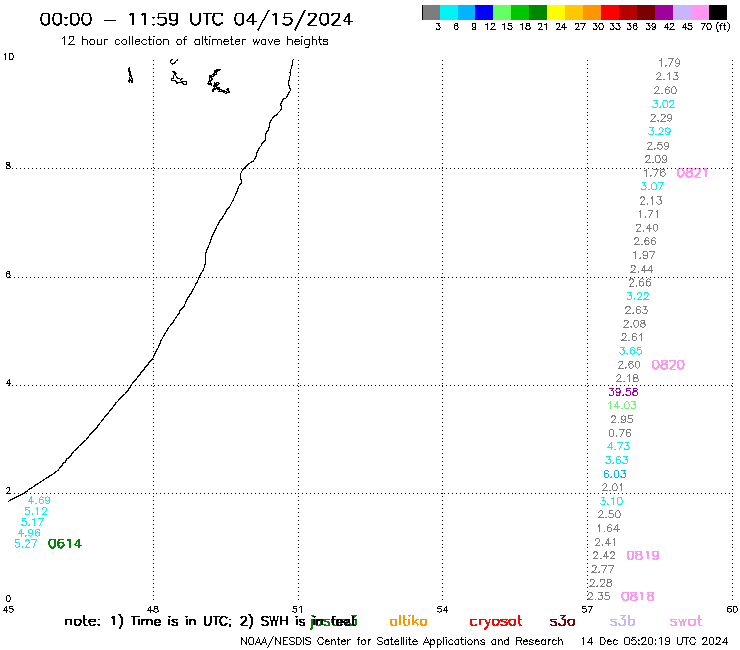740x650 pixels.
Task: Click the 0.76 wave height value
Action: click(x=620, y=433)
